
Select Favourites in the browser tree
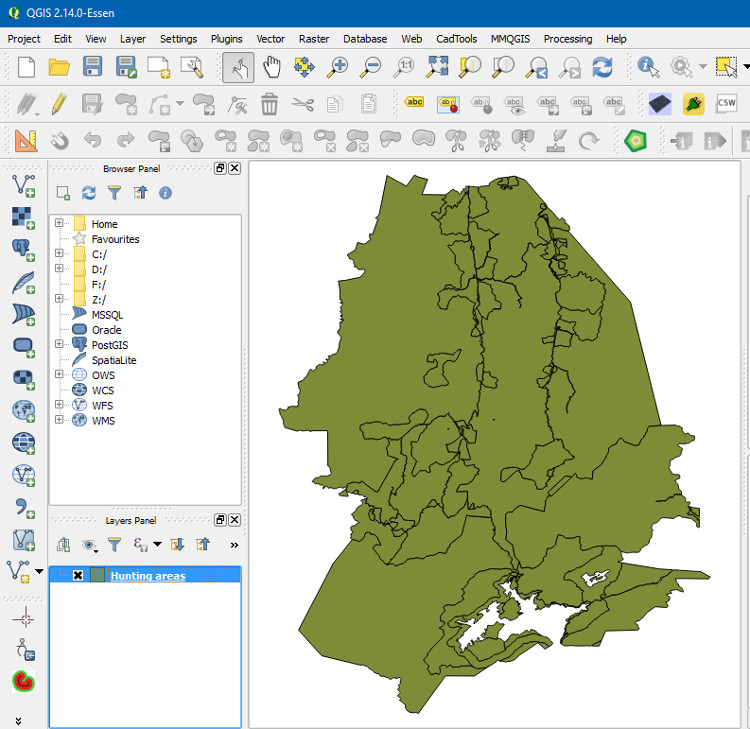coord(115,239)
